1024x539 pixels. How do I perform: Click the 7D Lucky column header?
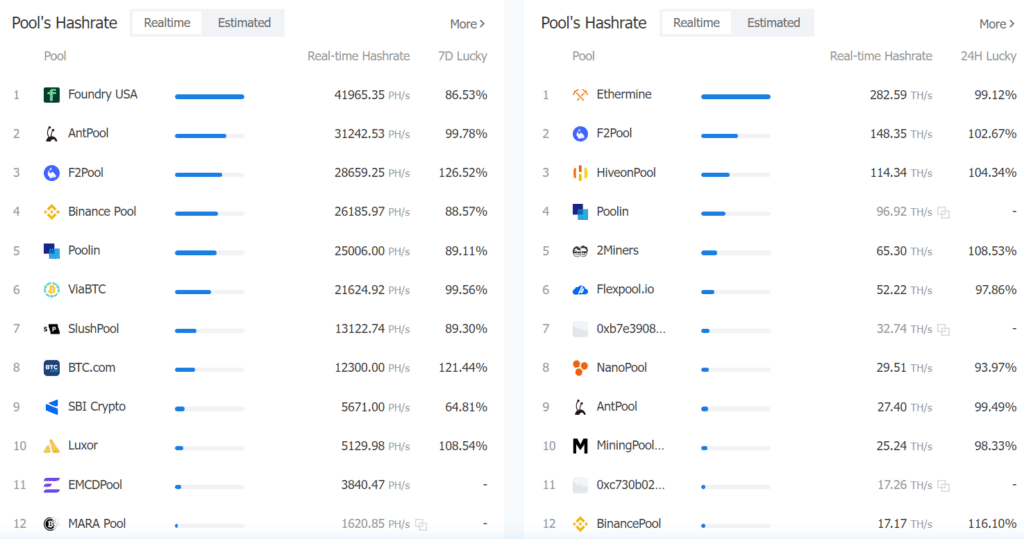click(463, 56)
